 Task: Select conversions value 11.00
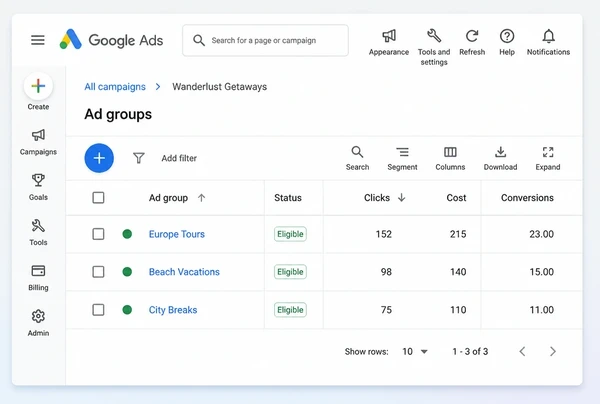(541, 310)
